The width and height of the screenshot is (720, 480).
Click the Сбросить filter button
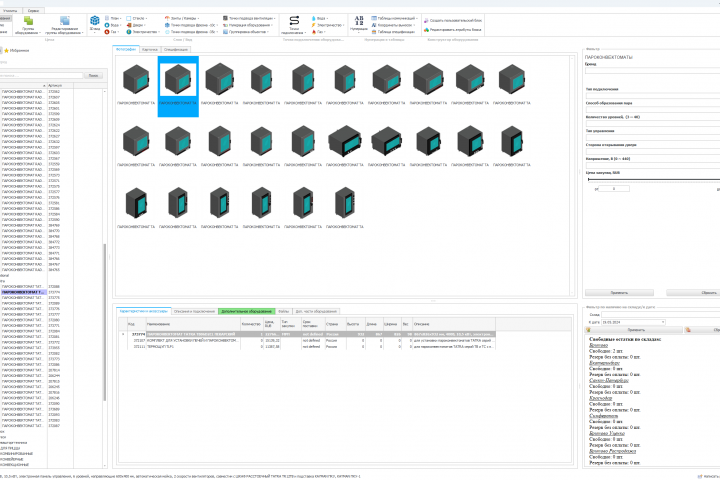pyautogui.click(x=693, y=293)
